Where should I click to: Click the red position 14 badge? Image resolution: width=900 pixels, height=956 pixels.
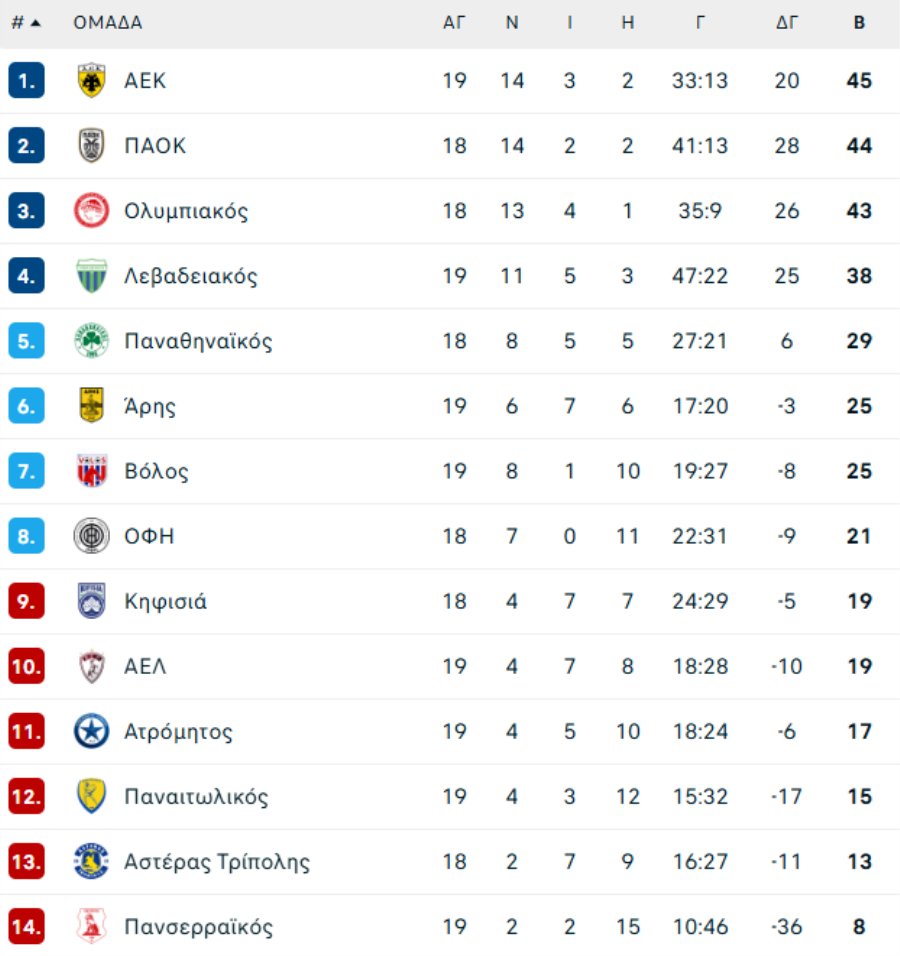(26, 927)
